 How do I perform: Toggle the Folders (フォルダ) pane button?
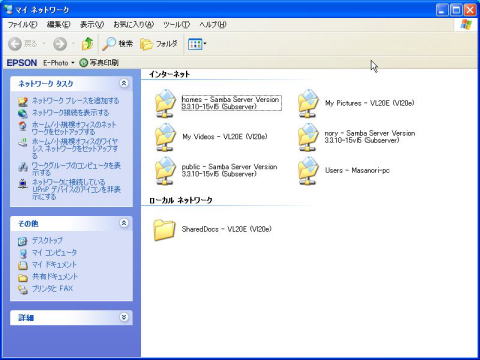pyautogui.click(x=159, y=44)
